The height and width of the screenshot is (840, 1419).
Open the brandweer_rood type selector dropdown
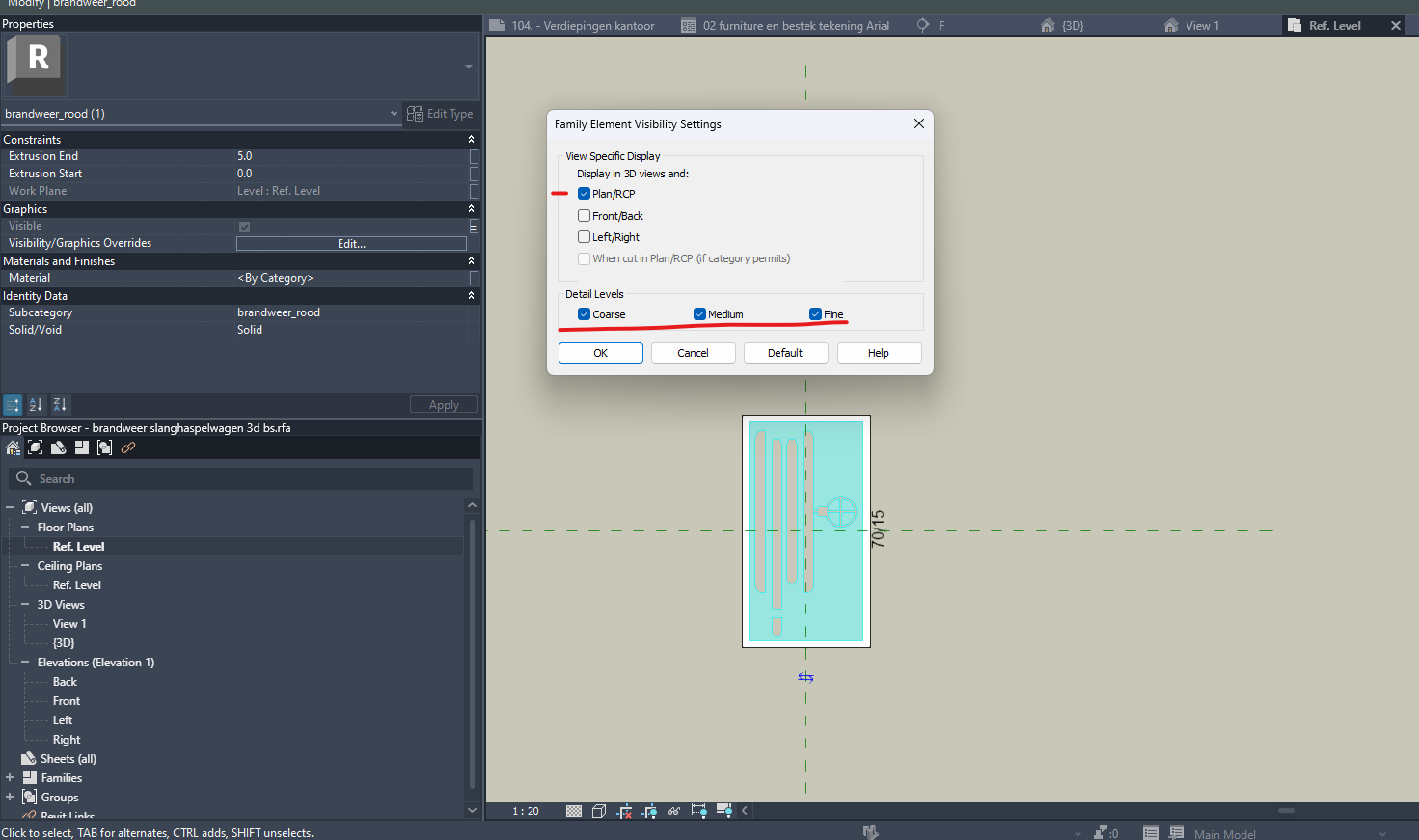coord(393,114)
